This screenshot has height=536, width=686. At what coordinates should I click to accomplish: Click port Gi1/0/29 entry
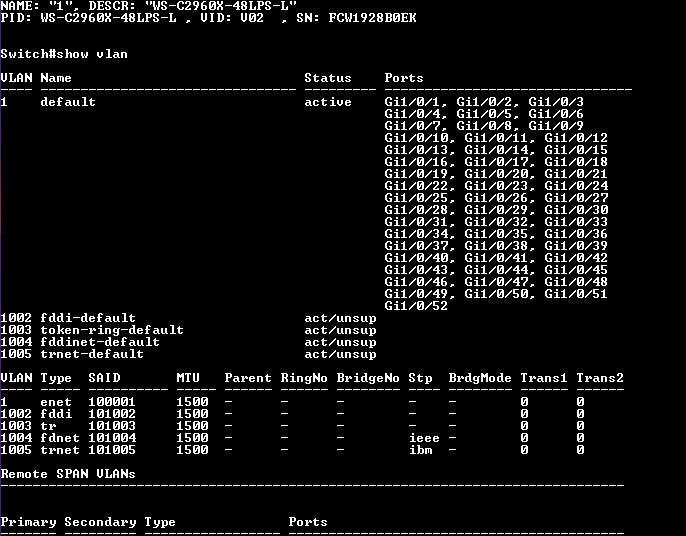(x=496, y=210)
